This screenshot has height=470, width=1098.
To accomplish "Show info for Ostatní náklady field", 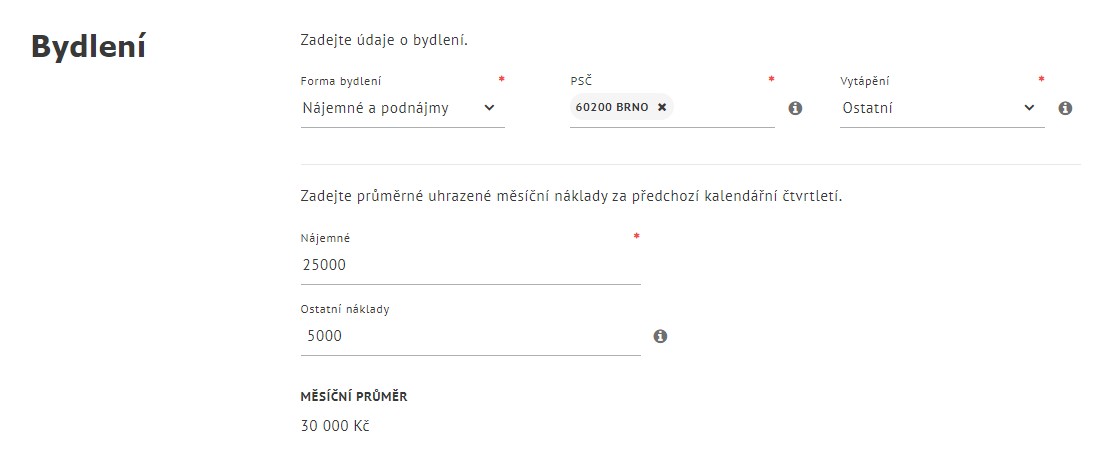I will (x=660, y=336).
